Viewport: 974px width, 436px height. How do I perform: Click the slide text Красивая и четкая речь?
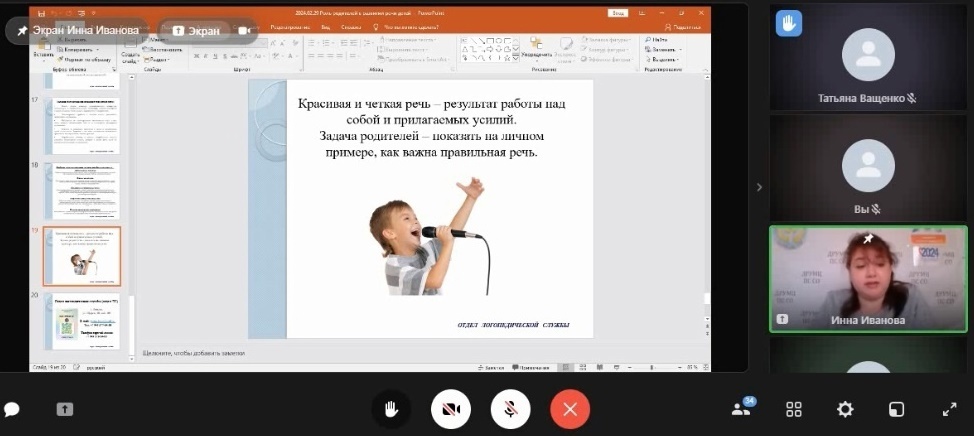(431, 127)
